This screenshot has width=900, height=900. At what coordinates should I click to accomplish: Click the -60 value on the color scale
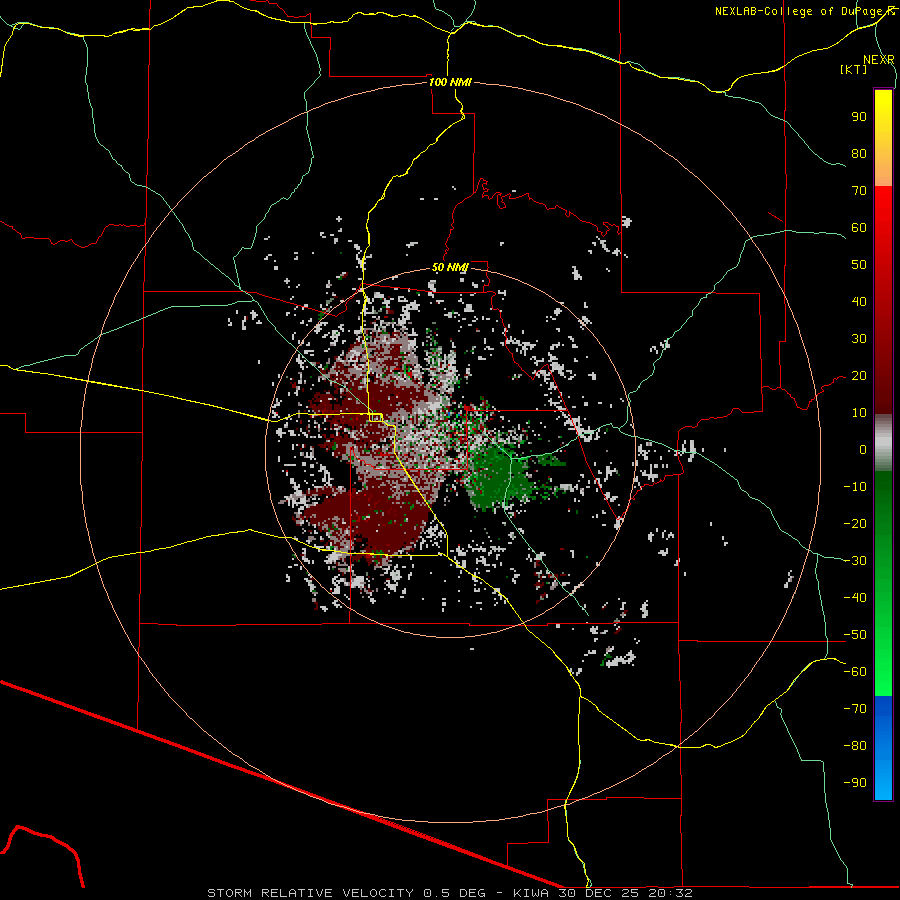click(855, 672)
